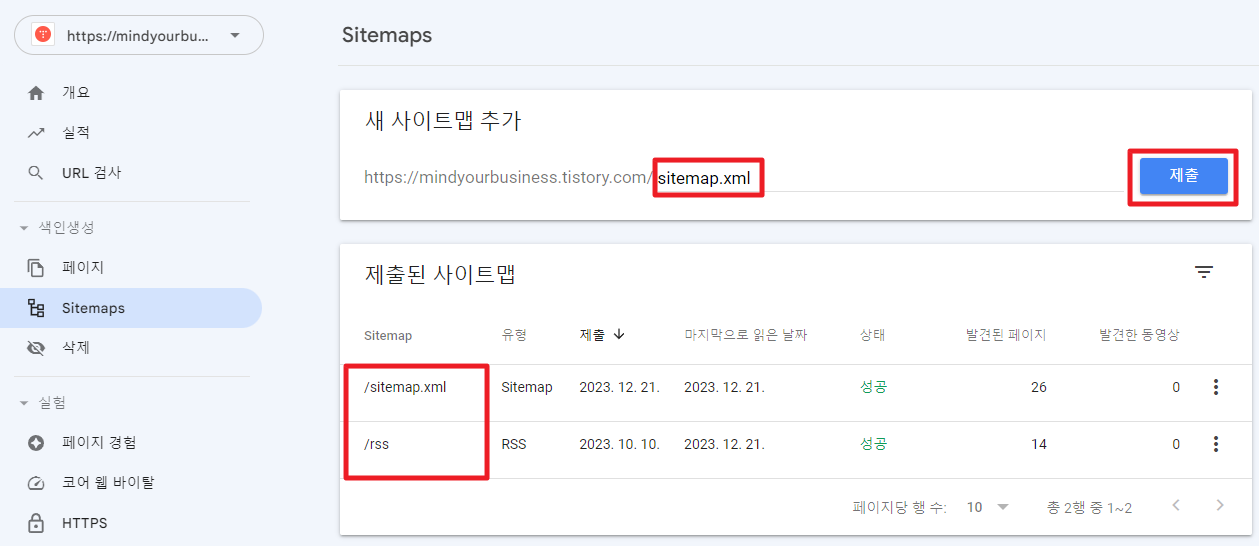The height and width of the screenshot is (546, 1259).
Task: Click the sitemap URL input field
Action: (x=888, y=178)
